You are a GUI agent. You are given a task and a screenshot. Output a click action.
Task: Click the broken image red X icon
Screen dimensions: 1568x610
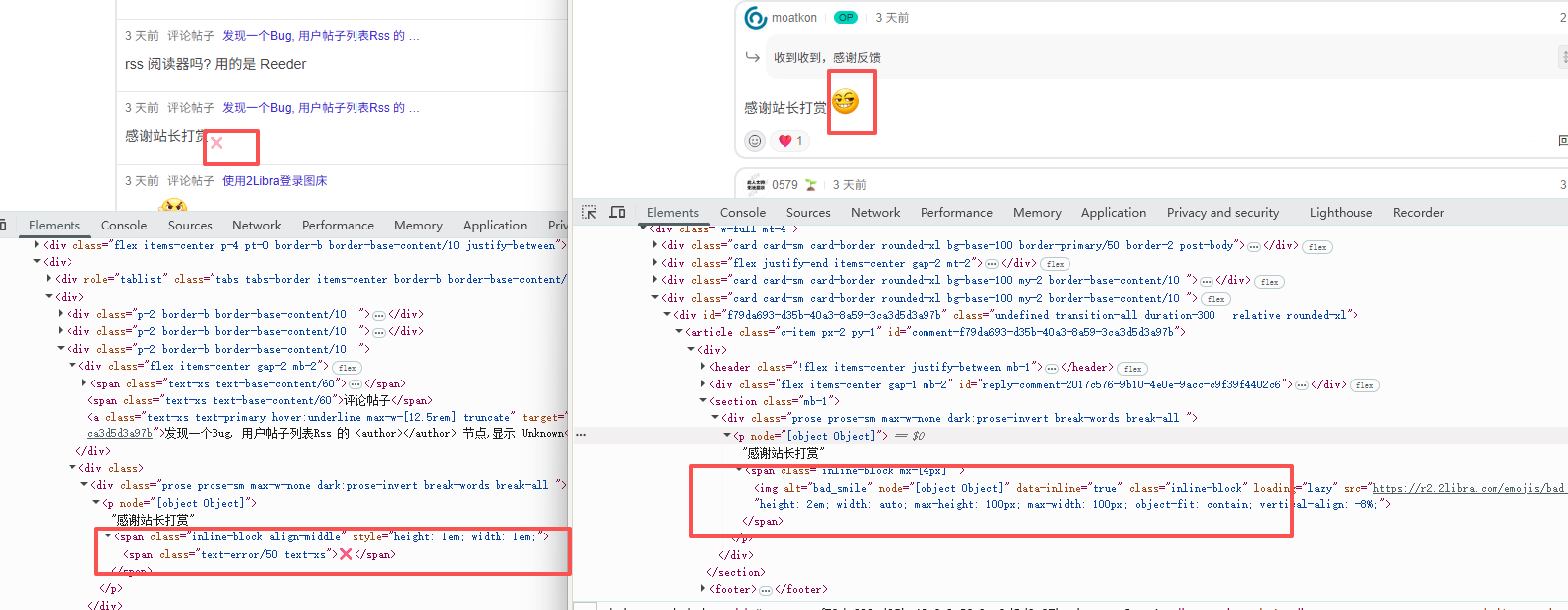pyautogui.click(x=216, y=143)
